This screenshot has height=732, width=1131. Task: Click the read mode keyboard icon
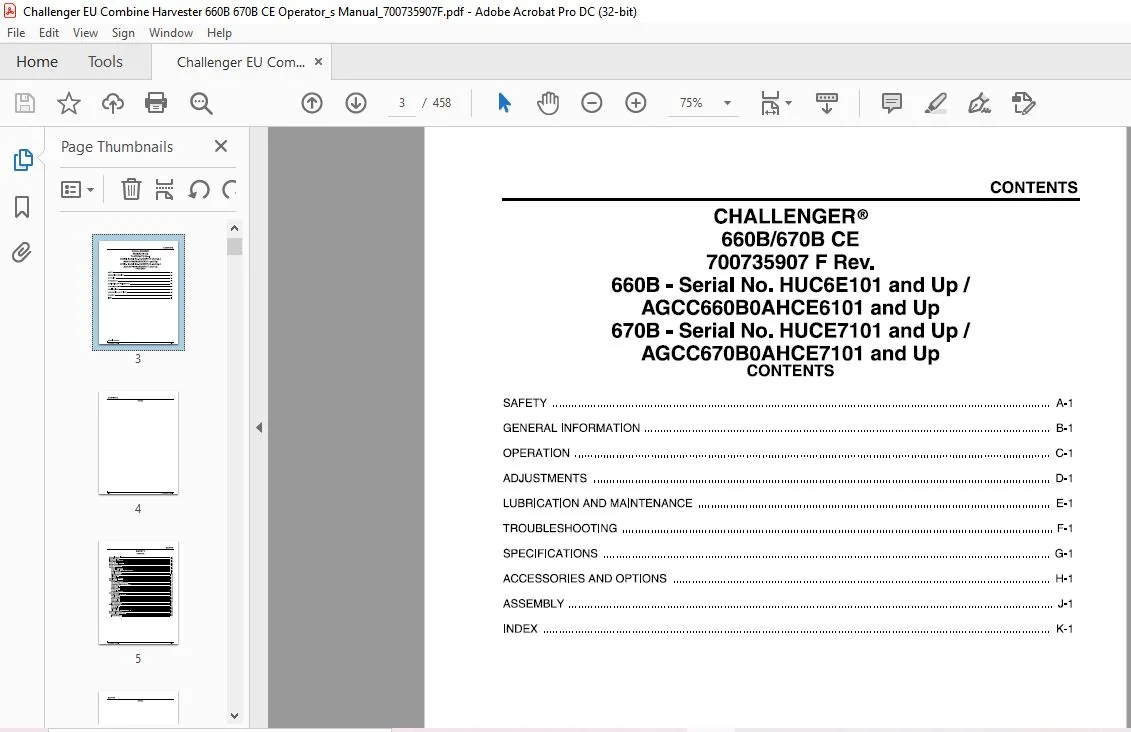pos(827,103)
